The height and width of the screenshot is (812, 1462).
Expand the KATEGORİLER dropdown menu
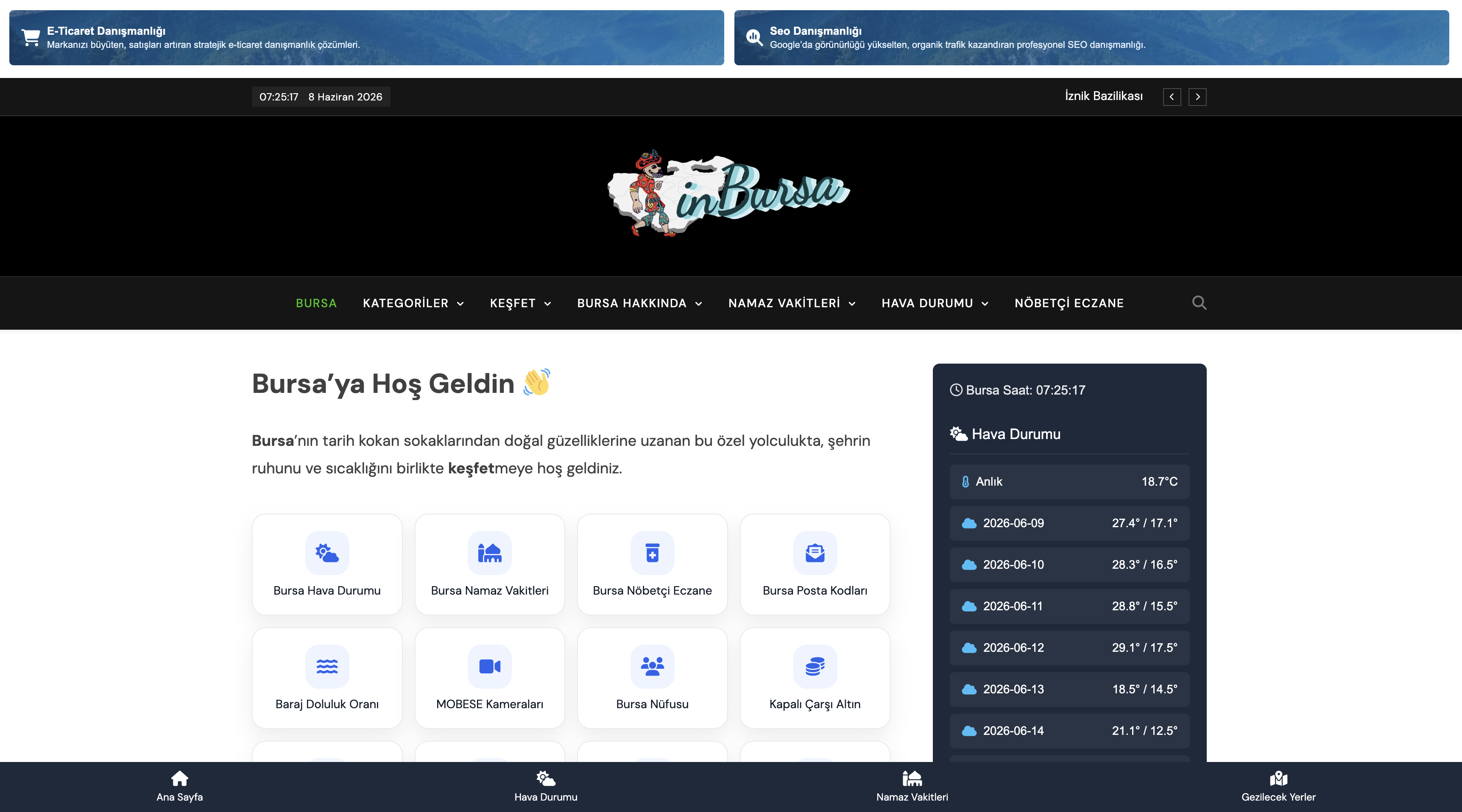pyautogui.click(x=413, y=303)
